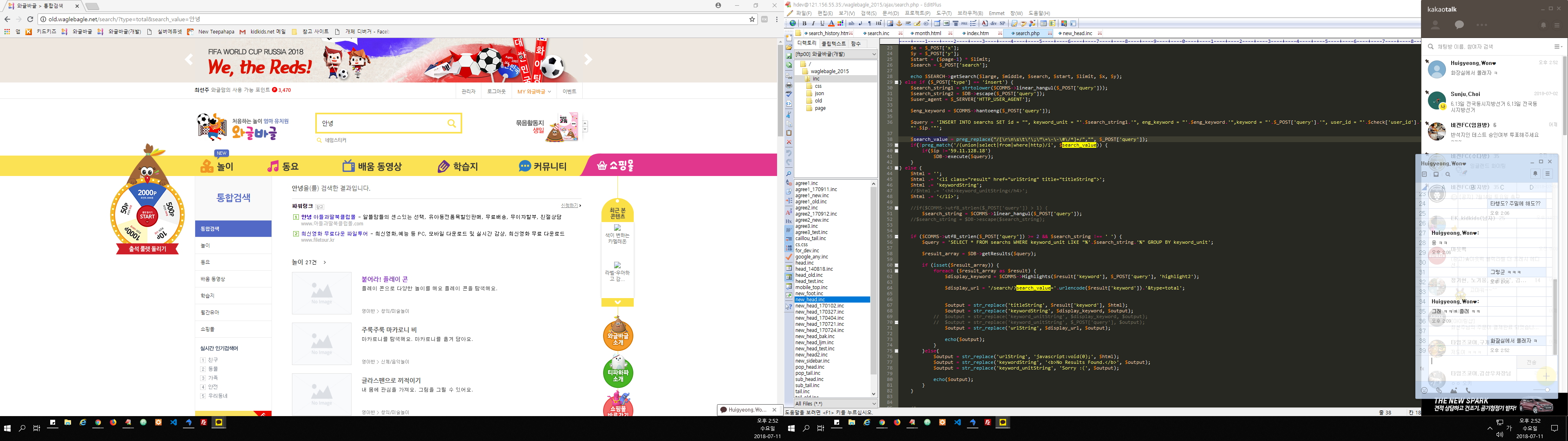The image size is (1568, 441).
Task: Close the search.php tab with its X
Action: [x=1050, y=33]
